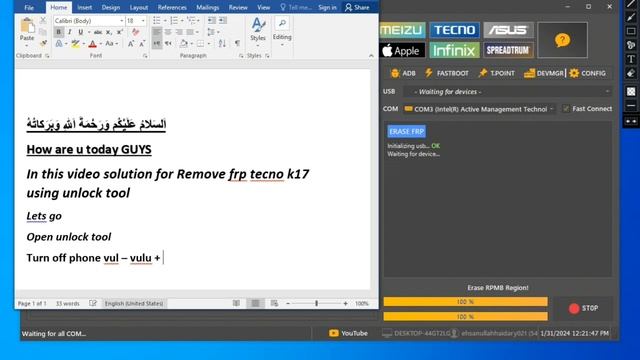This screenshot has width=640, height=360.
Task: Toggle Show/Hide paragraph marks
Action: coord(238,44)
